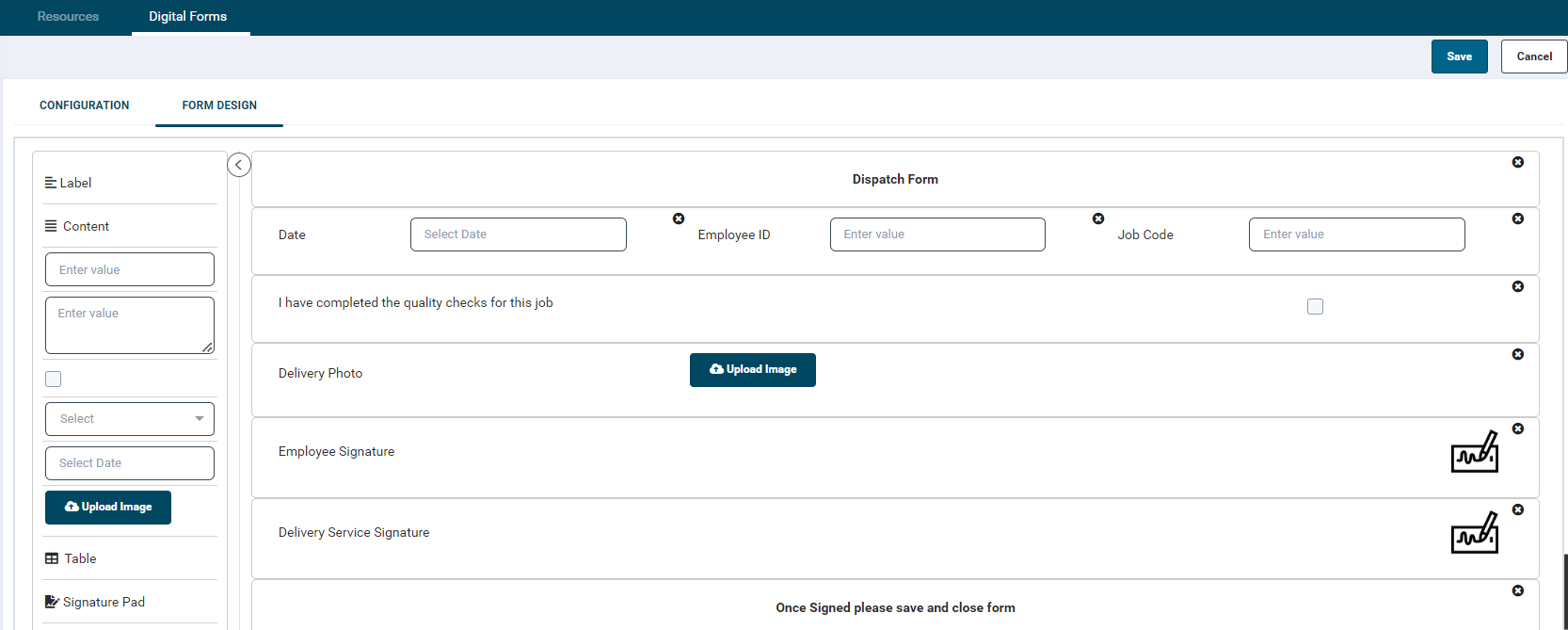
Task: Open the Resources tab in the top bar
Action: tap(68, 17)
